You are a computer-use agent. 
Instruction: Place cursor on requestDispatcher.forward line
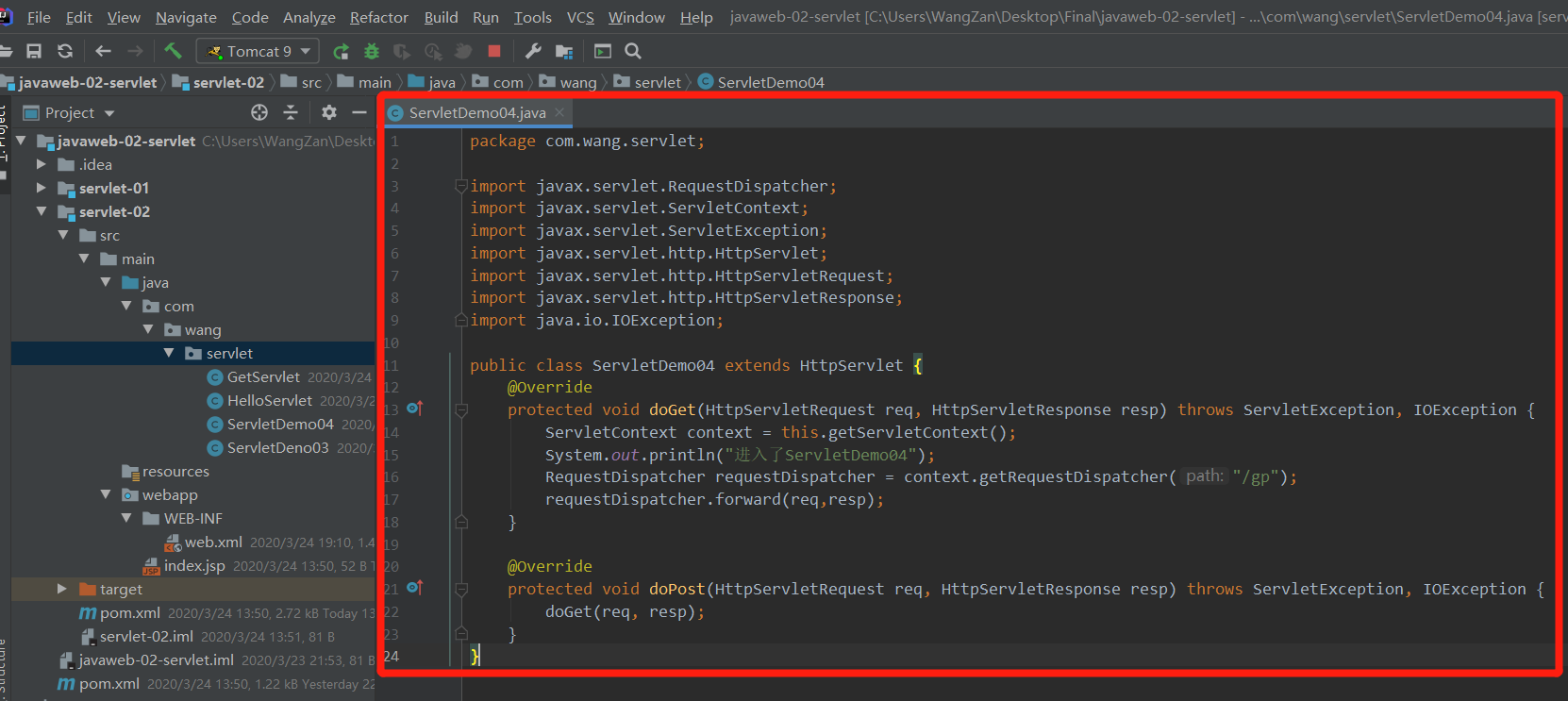(x=714, y=499)
